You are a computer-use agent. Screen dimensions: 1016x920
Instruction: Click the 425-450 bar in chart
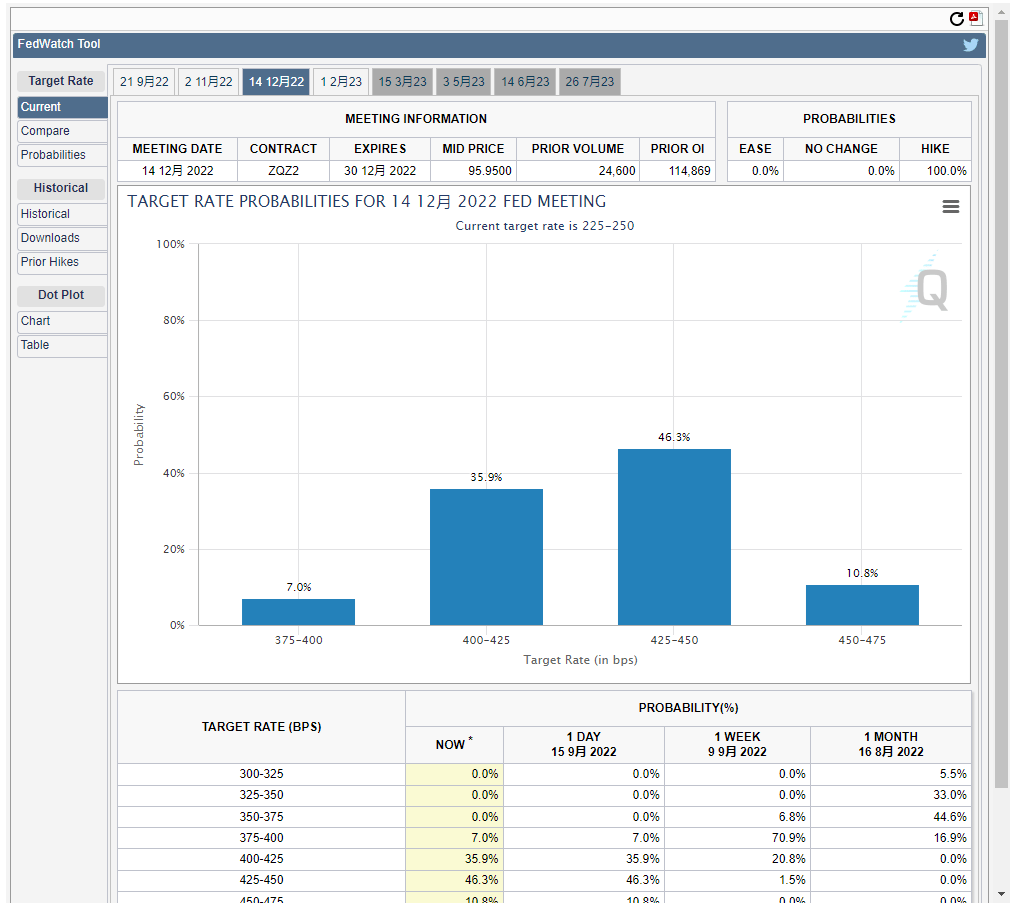pos(674,537)
